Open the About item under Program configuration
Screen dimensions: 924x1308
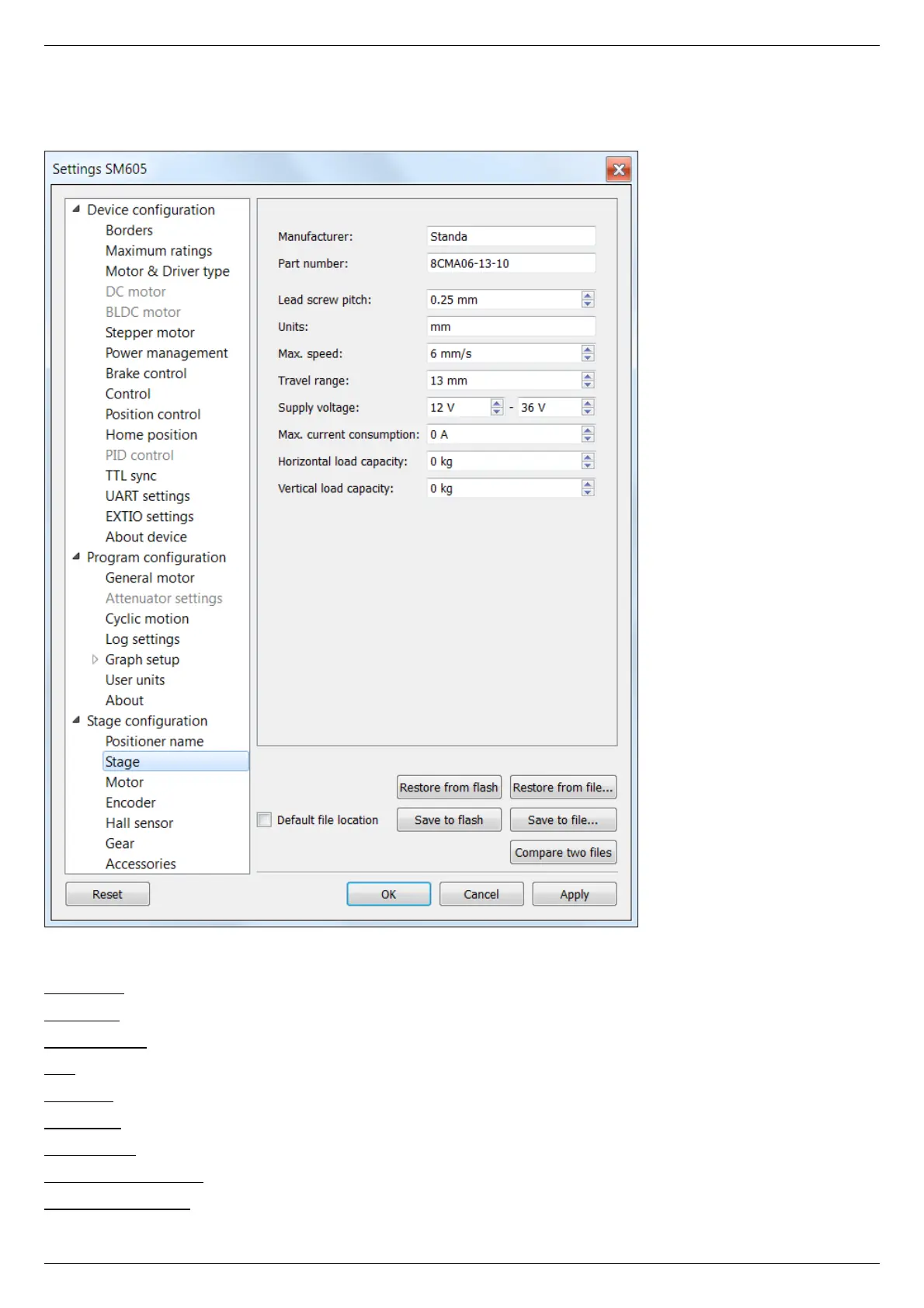pyautogui.click(x=124, y=701)
